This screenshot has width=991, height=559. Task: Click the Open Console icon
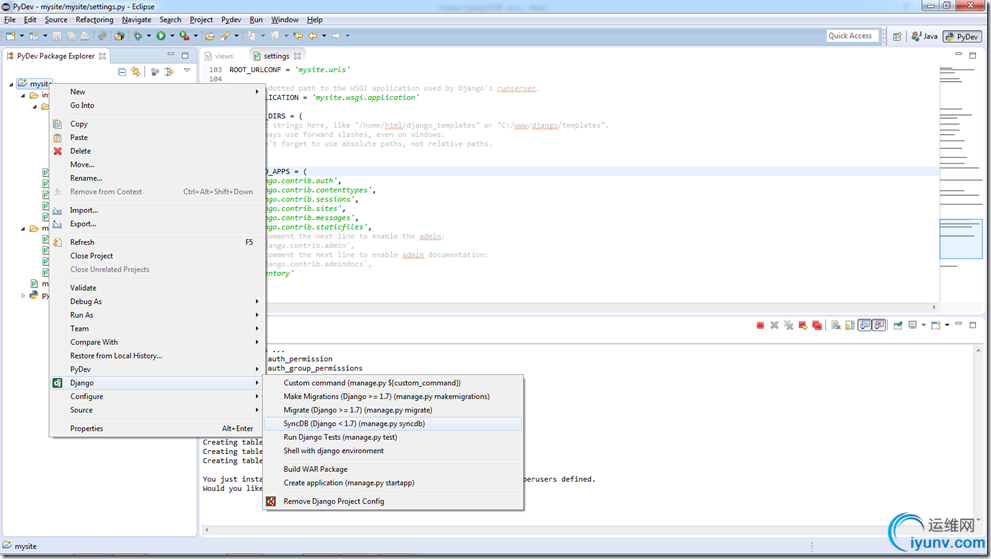click(x=935, y=325)
